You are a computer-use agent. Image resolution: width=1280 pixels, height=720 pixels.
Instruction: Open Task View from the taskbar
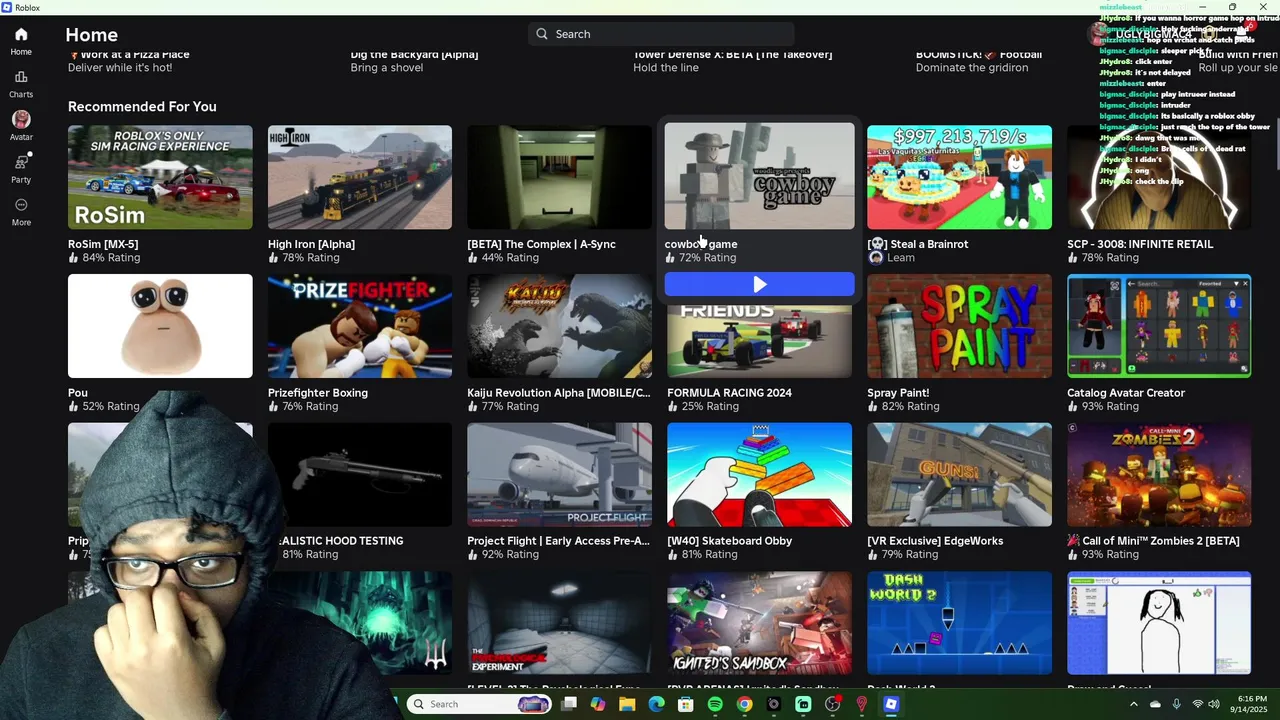[569, 704]
